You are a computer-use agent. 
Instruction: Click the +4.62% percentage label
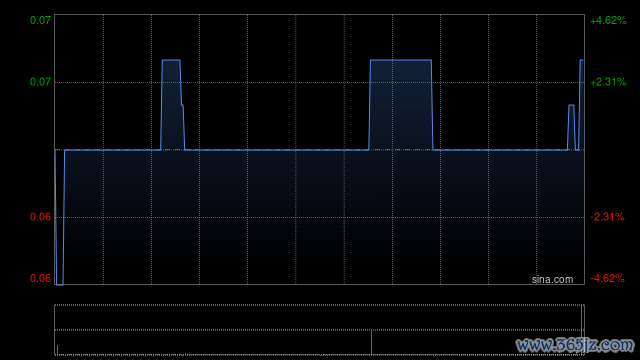(x=608, y=20)
